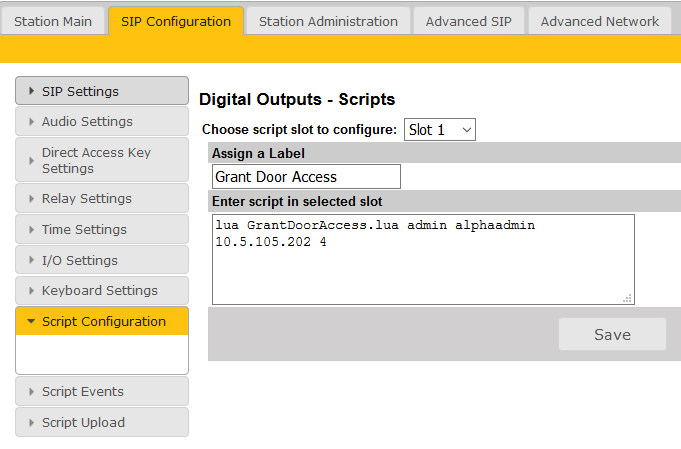Image resolution: width=681 pixels, height=449 pixels.
Task: Expand the Keyboard Settings section
Action: (x=102, y=291)
